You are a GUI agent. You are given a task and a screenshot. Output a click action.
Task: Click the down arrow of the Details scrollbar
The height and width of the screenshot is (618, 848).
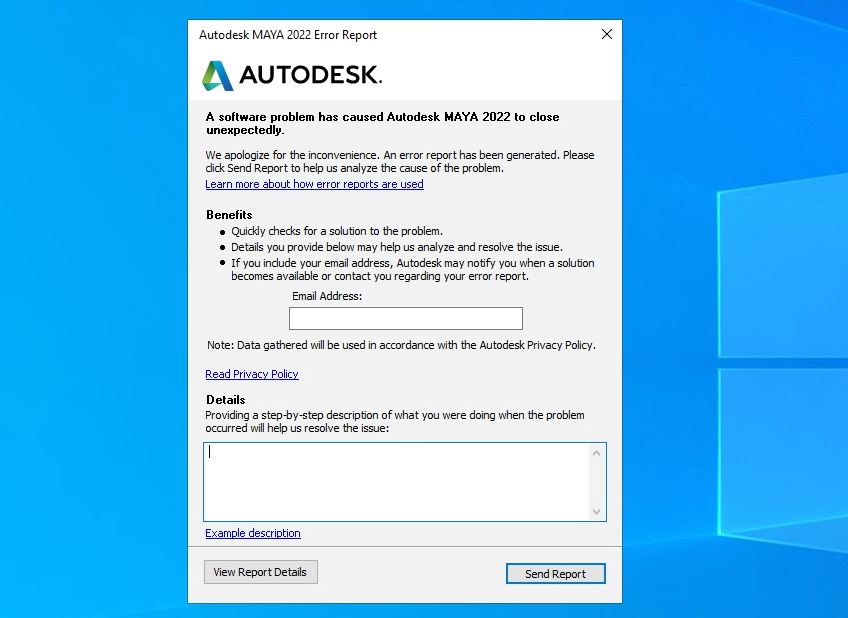click(x=597, y=511)
